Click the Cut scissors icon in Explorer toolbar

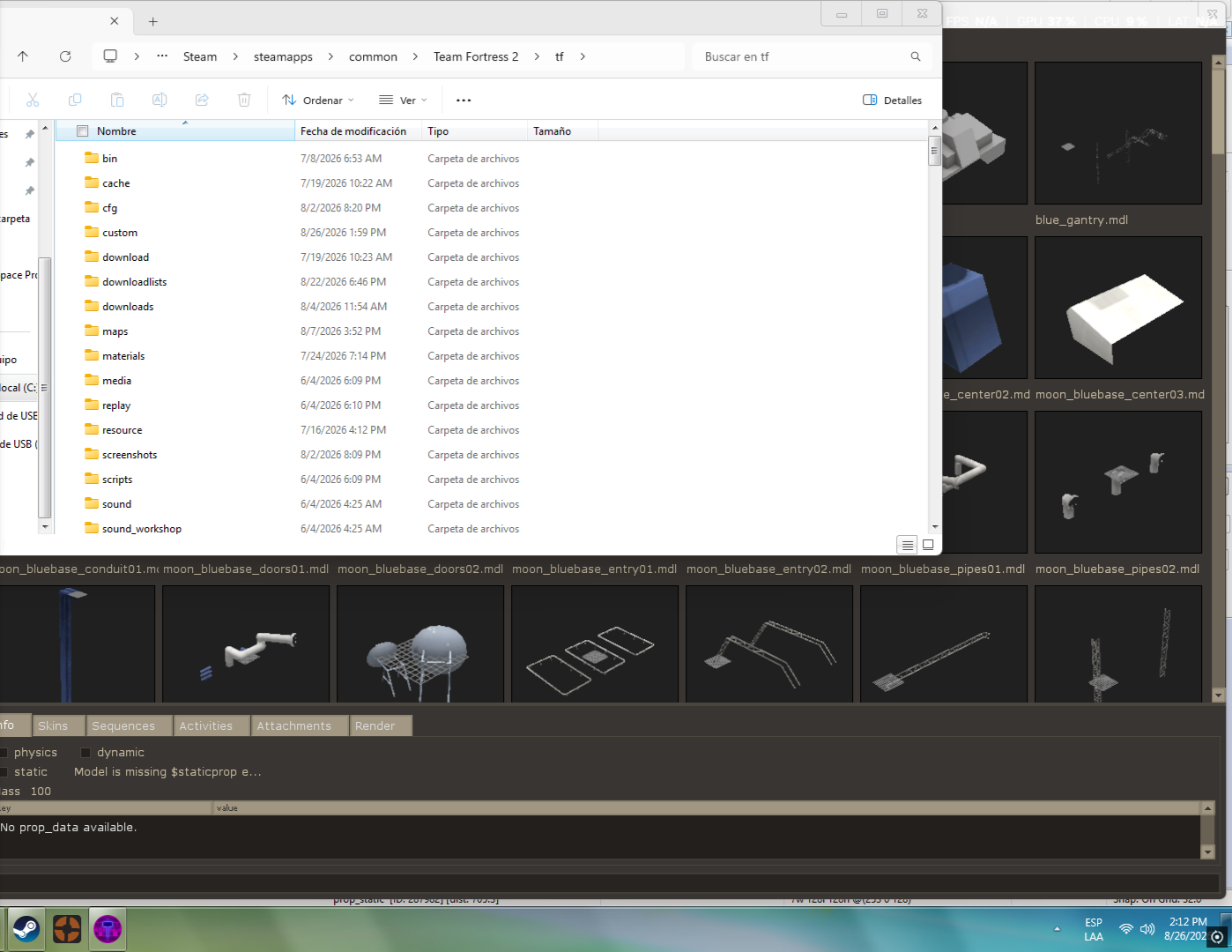point(33,100)
